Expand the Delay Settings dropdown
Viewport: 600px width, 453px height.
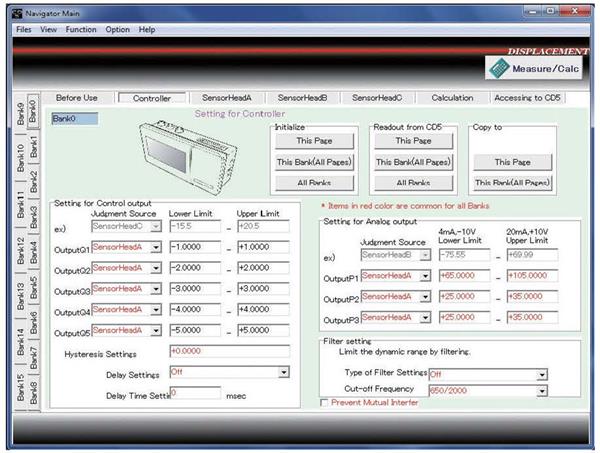point(284,372)
